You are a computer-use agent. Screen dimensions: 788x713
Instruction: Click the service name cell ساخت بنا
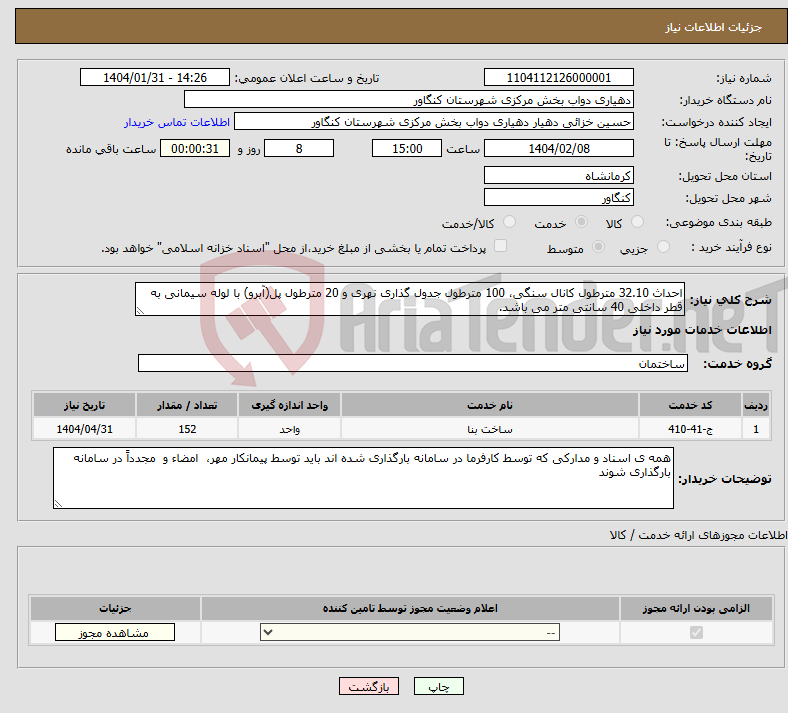(x=490, y=429)
